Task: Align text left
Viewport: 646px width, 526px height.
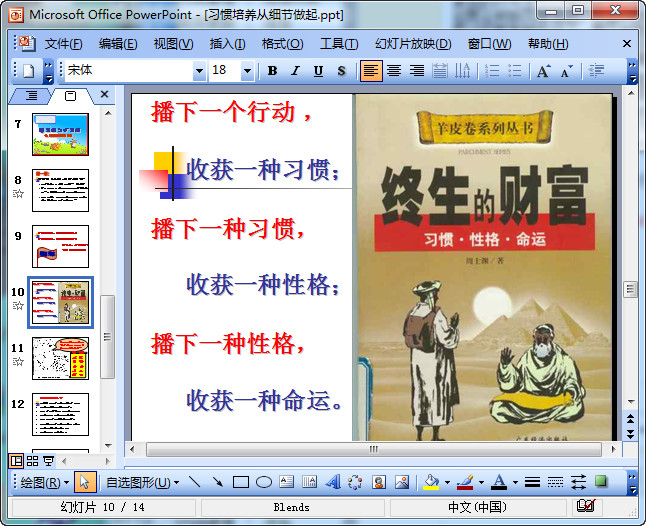Action: click(x=371, y=71)
